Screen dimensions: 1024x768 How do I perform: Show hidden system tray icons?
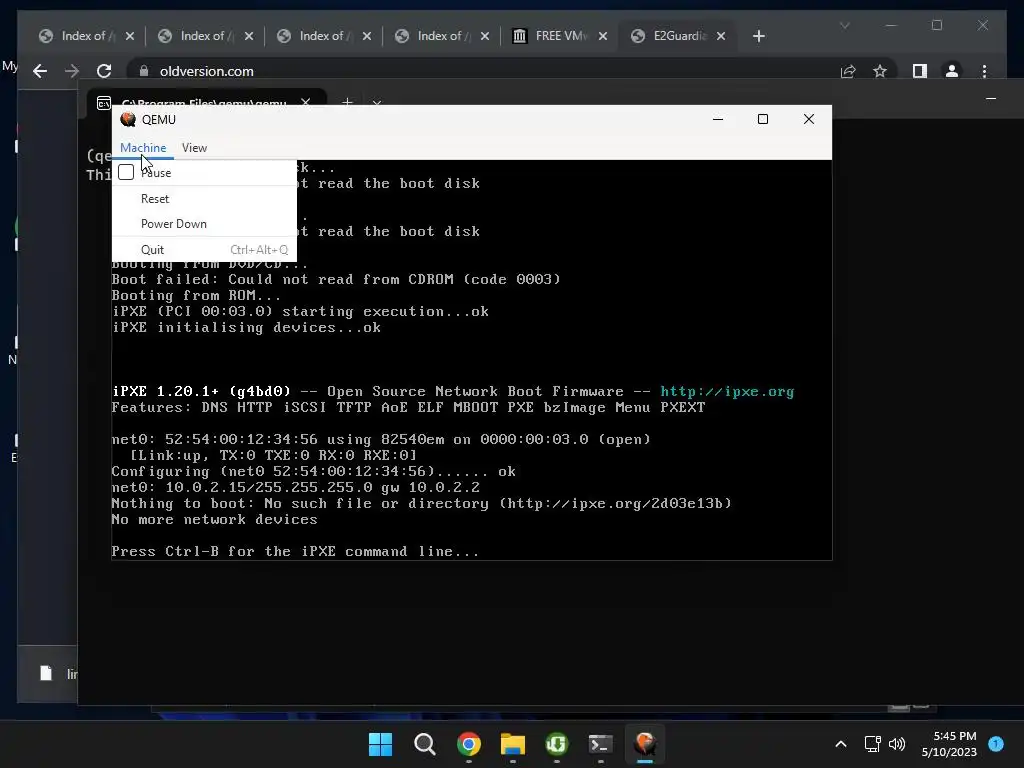841,744
